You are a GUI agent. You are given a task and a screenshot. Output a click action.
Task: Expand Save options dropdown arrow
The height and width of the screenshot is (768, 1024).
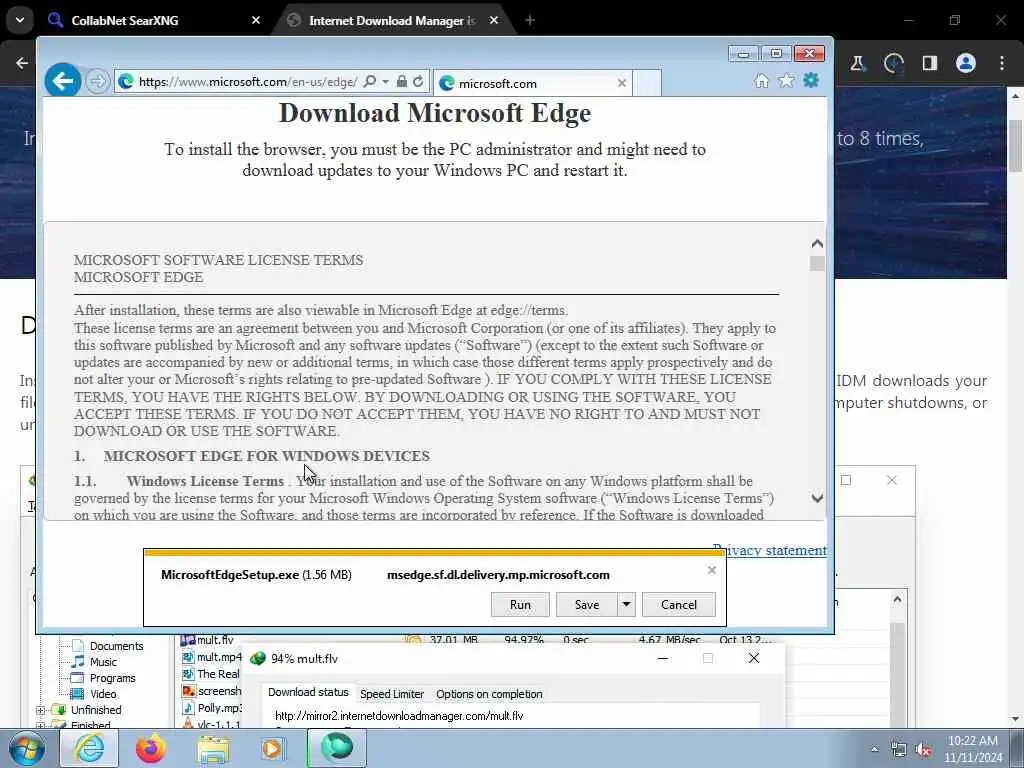point(626,605)
